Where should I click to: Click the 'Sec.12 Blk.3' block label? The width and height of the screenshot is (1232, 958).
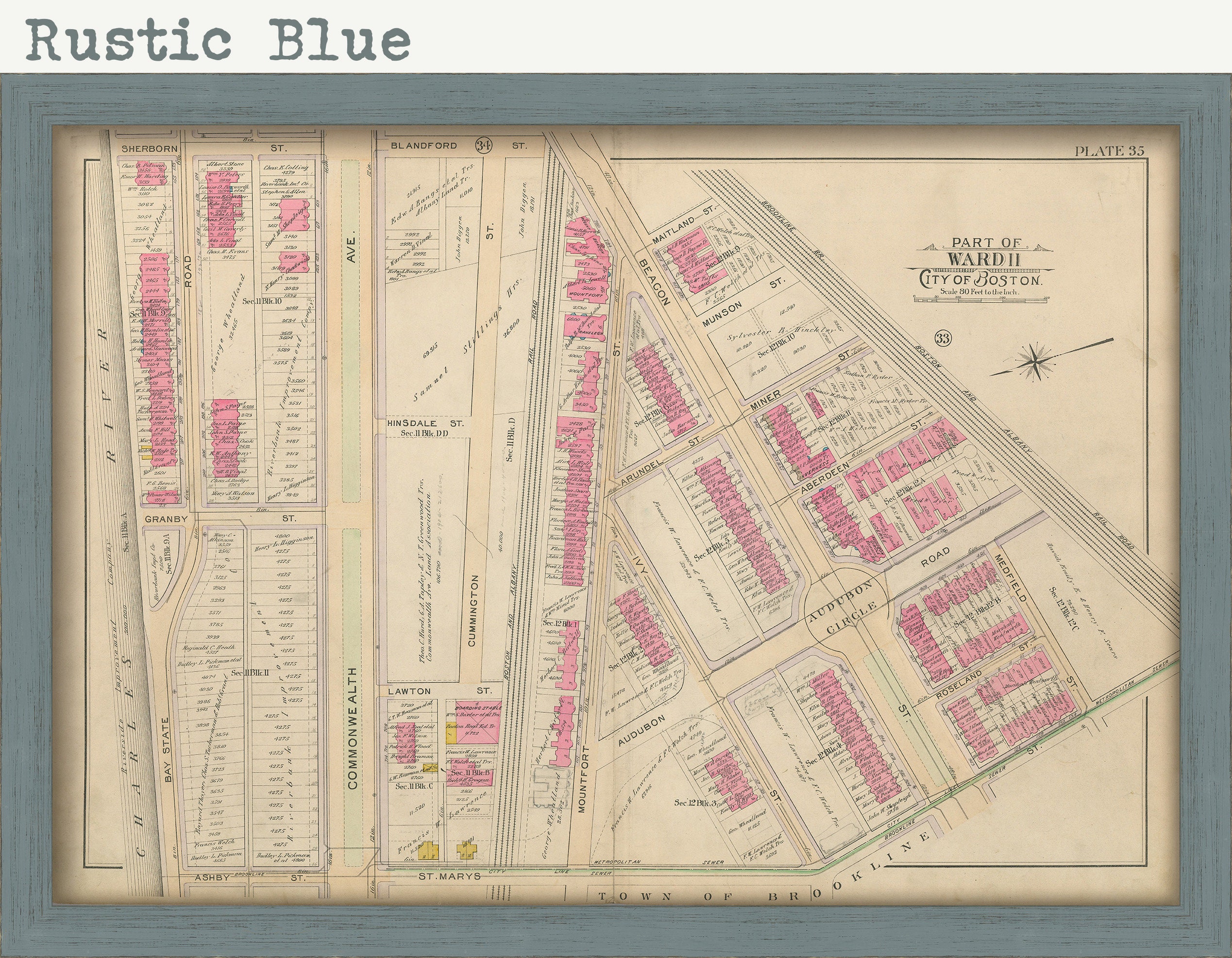(x=695, y=802)
